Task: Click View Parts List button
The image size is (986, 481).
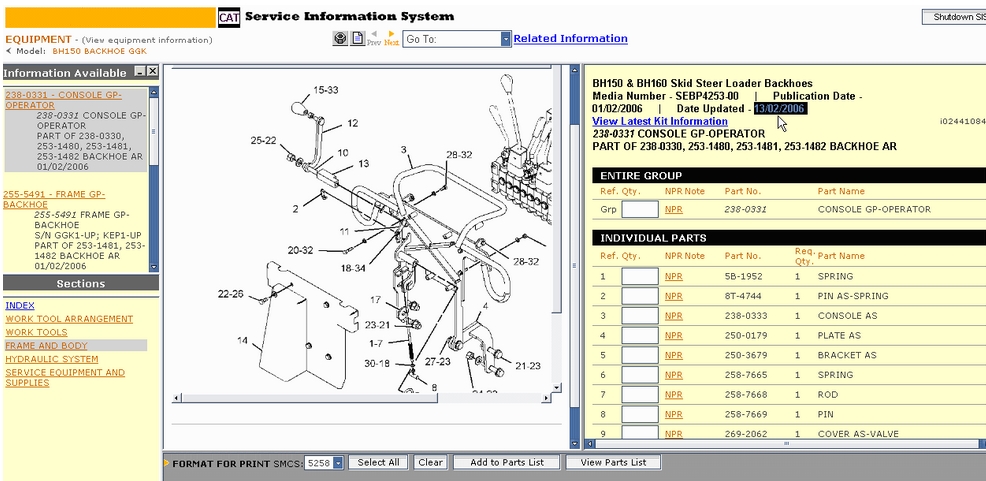Action: tap(613, 462)
